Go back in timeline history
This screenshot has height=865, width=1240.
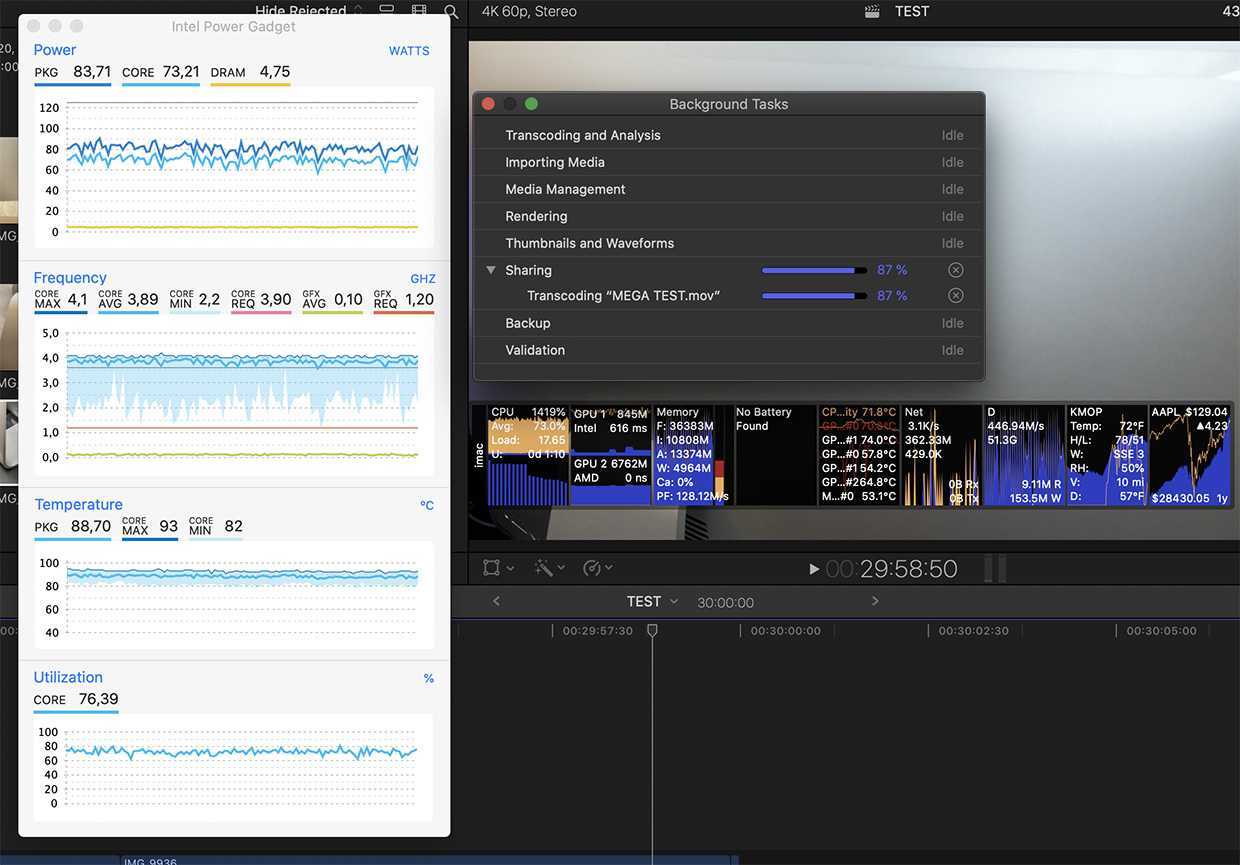point(496,601)
